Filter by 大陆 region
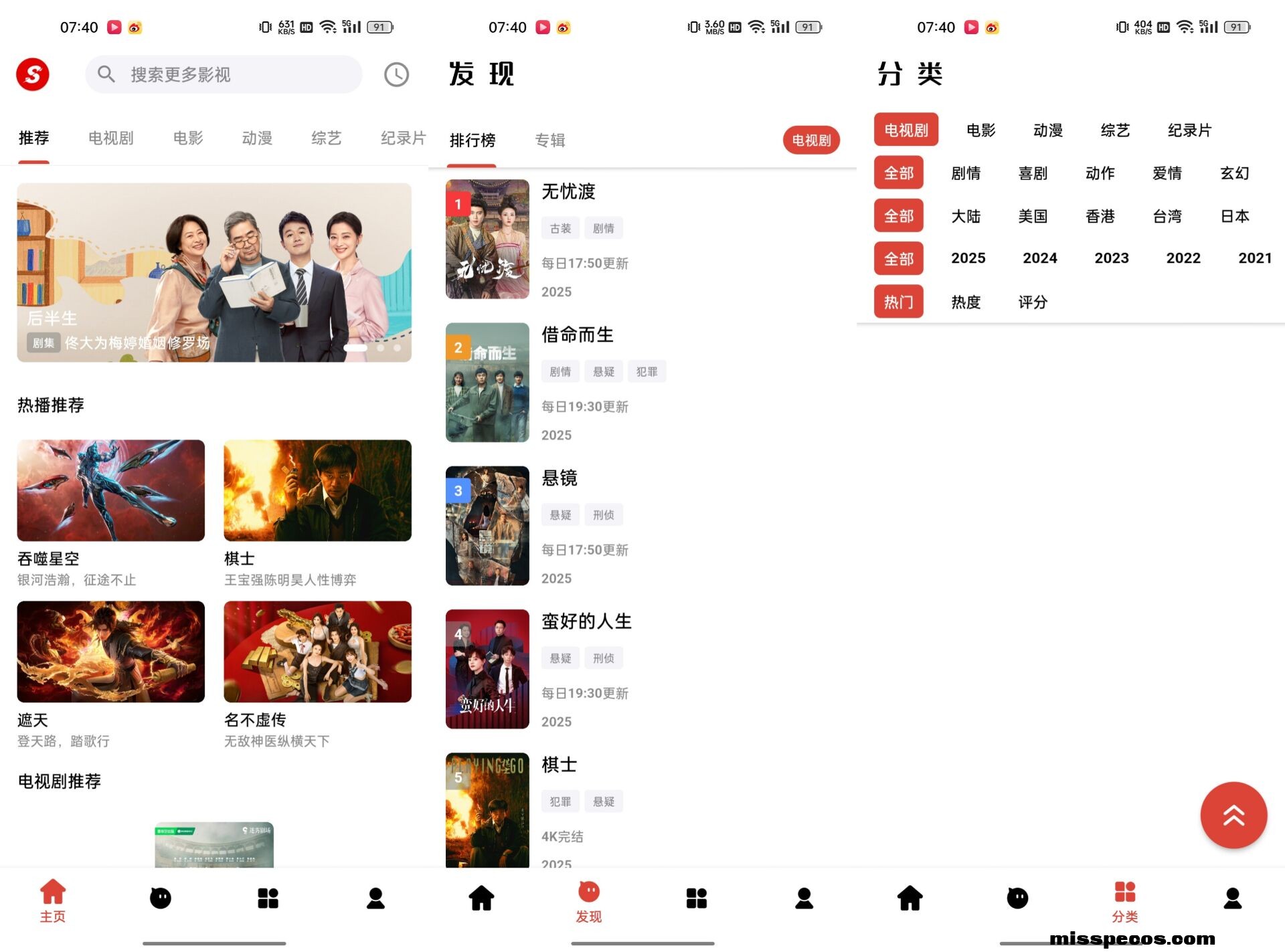This screenshot has height=952, width=1285. coord(966,215)
